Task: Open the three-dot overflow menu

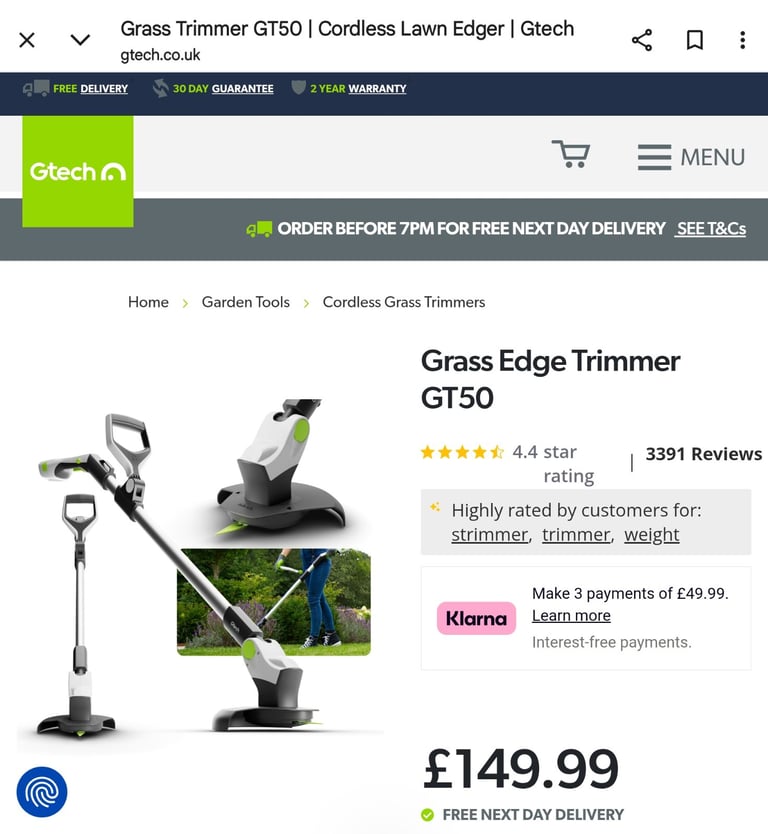Action: (742, 40)
